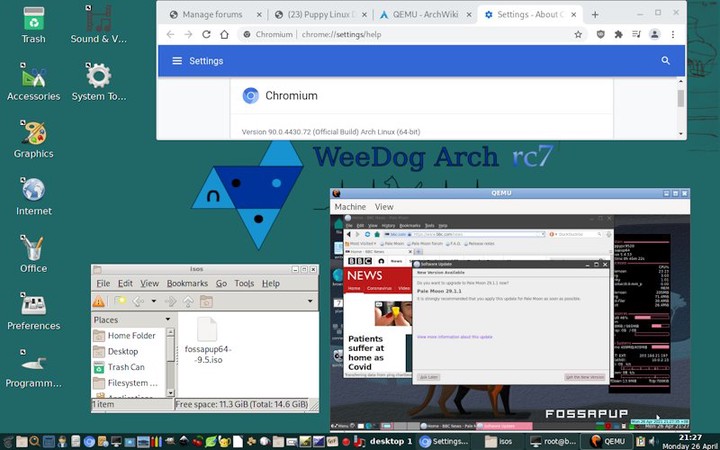
Task: Expand the Places side pane dropdown
Action: click(x=168, y=319)
